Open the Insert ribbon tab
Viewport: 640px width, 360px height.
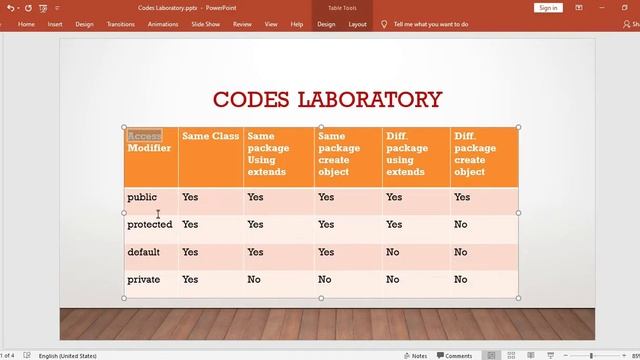click(x=55, y=24)
